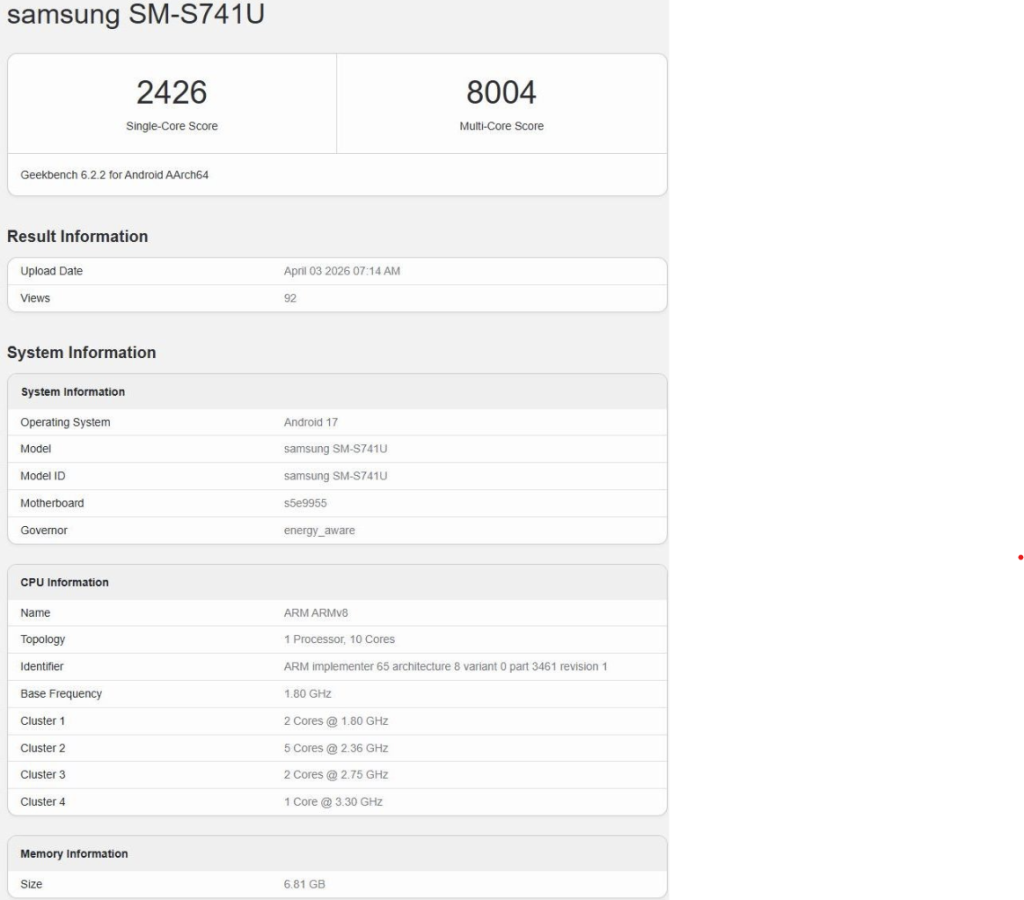This screenshot has width=1024, height=900.
Task: Click the Identifier label
Action: tap(42, 667)
